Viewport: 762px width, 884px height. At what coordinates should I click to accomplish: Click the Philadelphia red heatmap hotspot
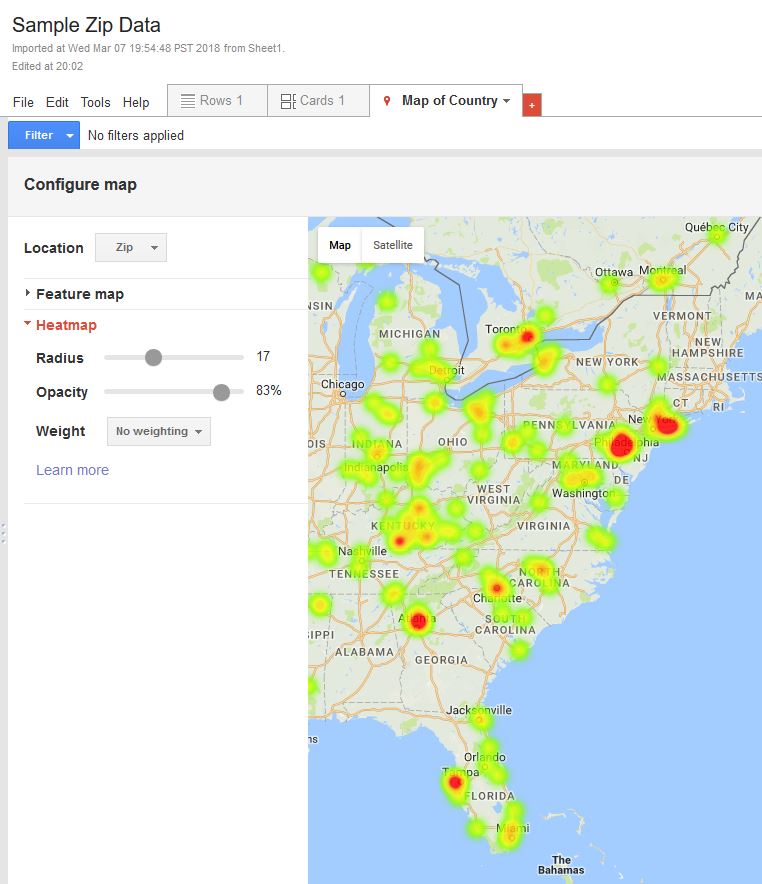point(622,443)
